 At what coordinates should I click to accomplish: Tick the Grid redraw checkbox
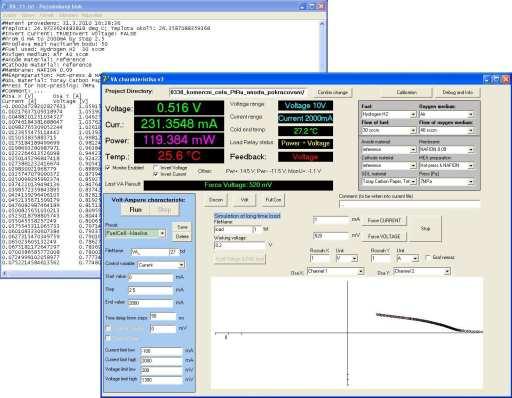click(428, 257)
